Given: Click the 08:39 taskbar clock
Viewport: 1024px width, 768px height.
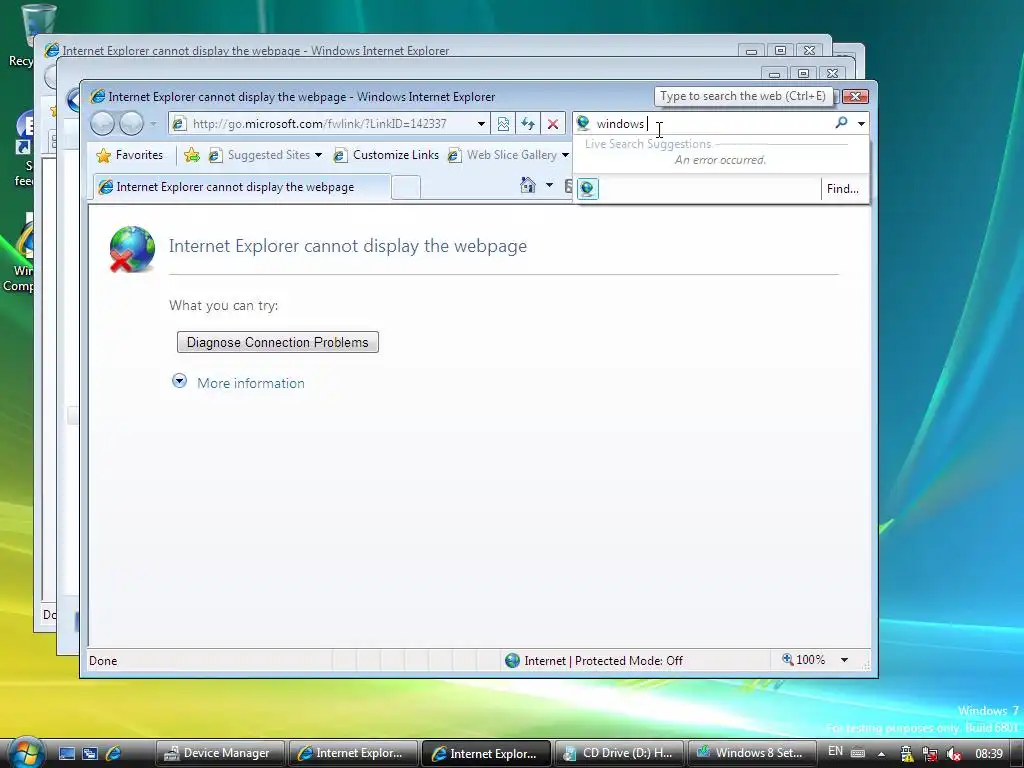Looking at the screenshot, I should tap(989, 754).
